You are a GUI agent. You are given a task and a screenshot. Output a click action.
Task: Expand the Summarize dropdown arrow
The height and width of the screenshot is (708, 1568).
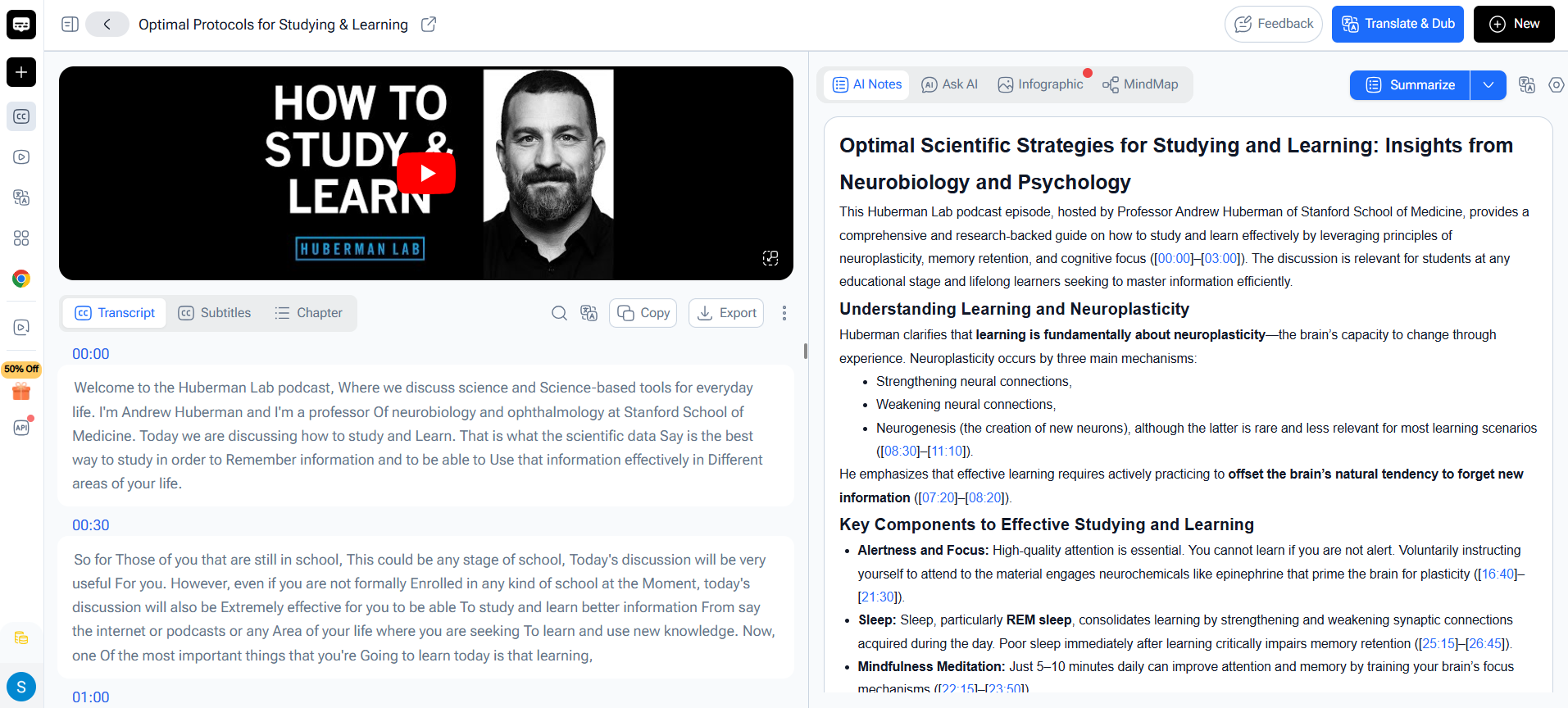[1488, 85]
